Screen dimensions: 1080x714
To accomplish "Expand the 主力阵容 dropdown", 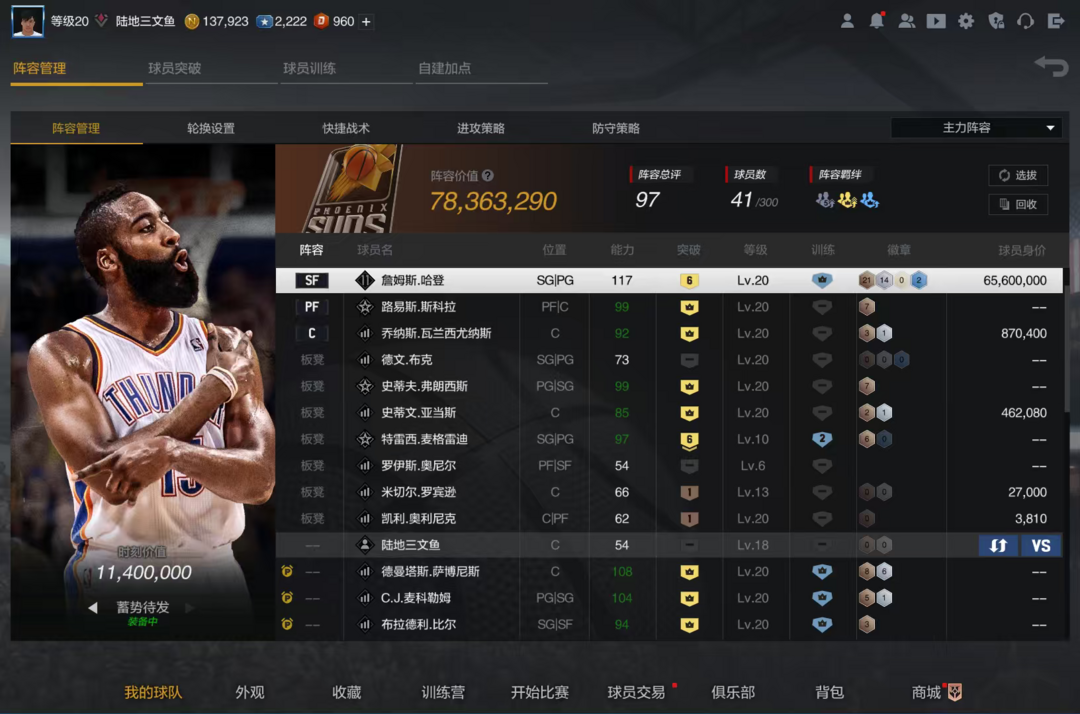I will [976, 128].
